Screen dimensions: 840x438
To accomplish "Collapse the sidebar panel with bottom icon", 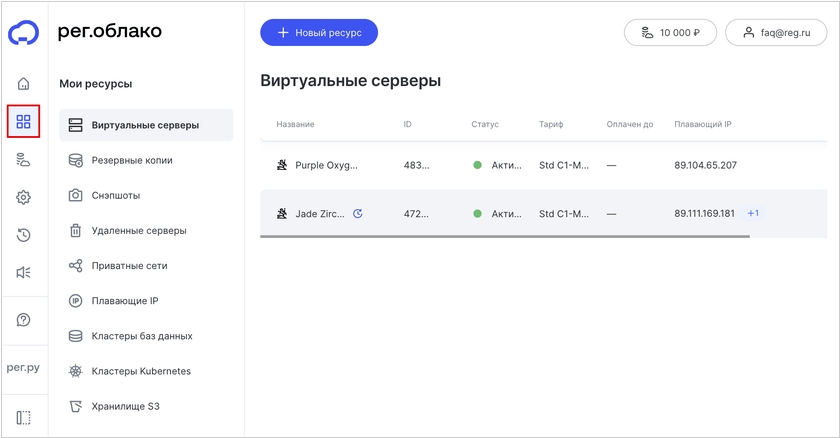I will (x=24, y=417).
